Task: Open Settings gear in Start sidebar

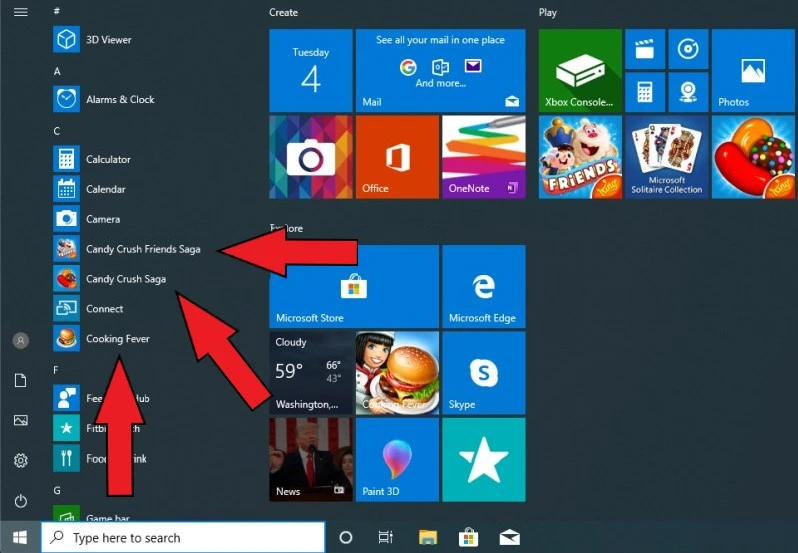Action: coord(20,460)
